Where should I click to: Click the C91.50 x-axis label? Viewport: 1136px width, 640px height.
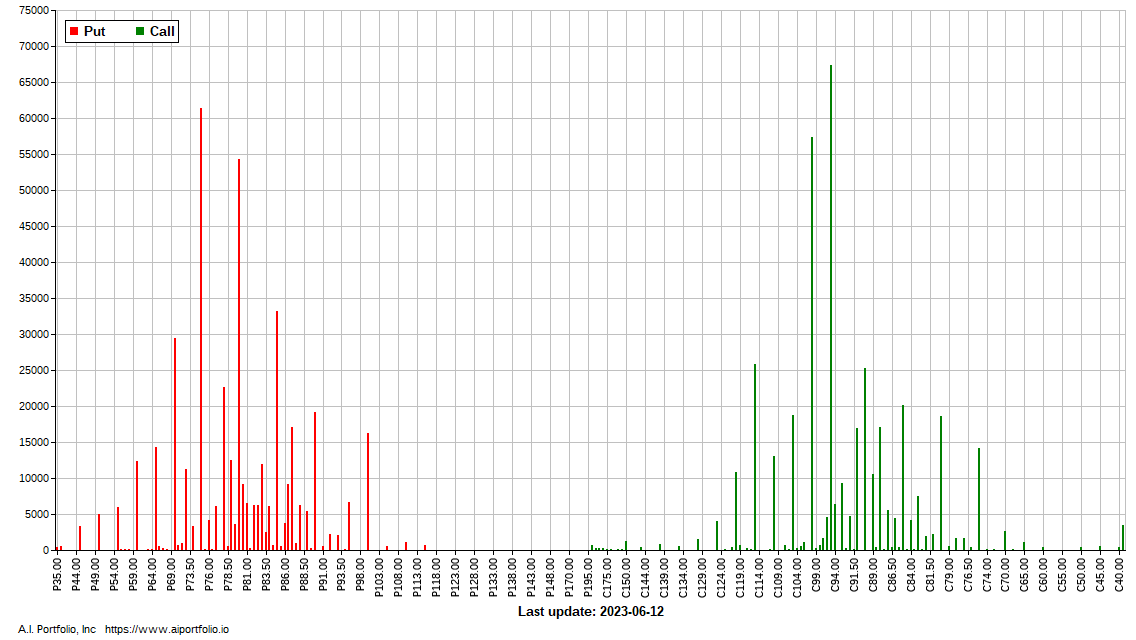(853, 575)
